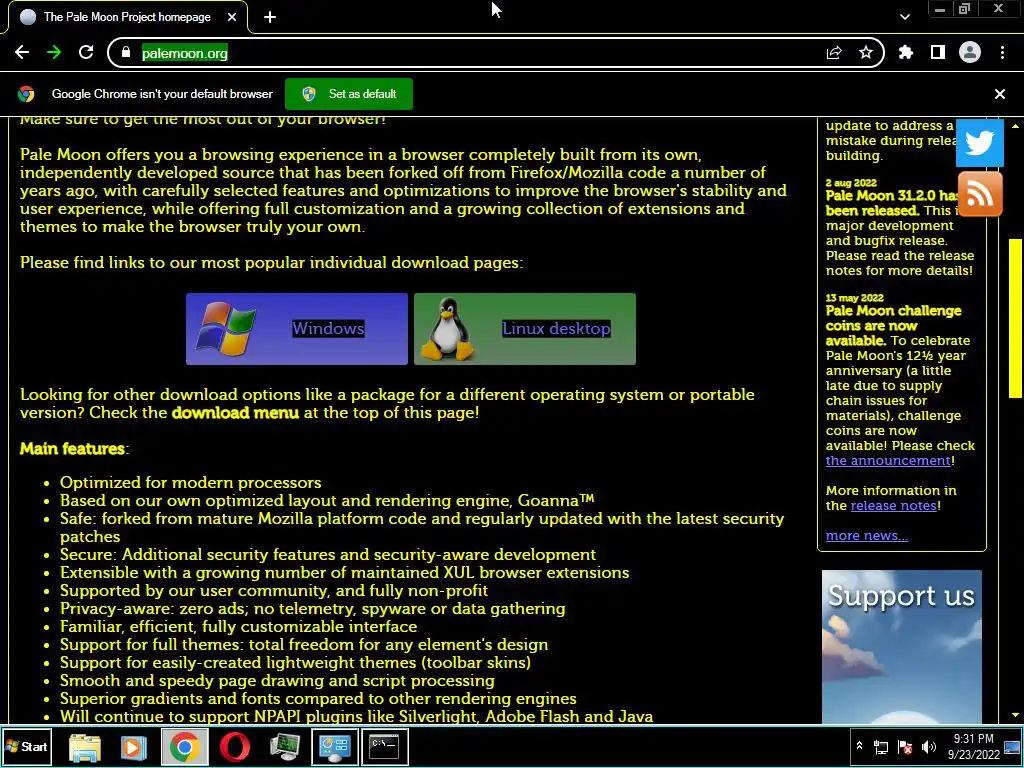Image resolution: width=1024 pixels, height=768 pixels.
Task: Open the Action Center flag icon
Action: 905,747
